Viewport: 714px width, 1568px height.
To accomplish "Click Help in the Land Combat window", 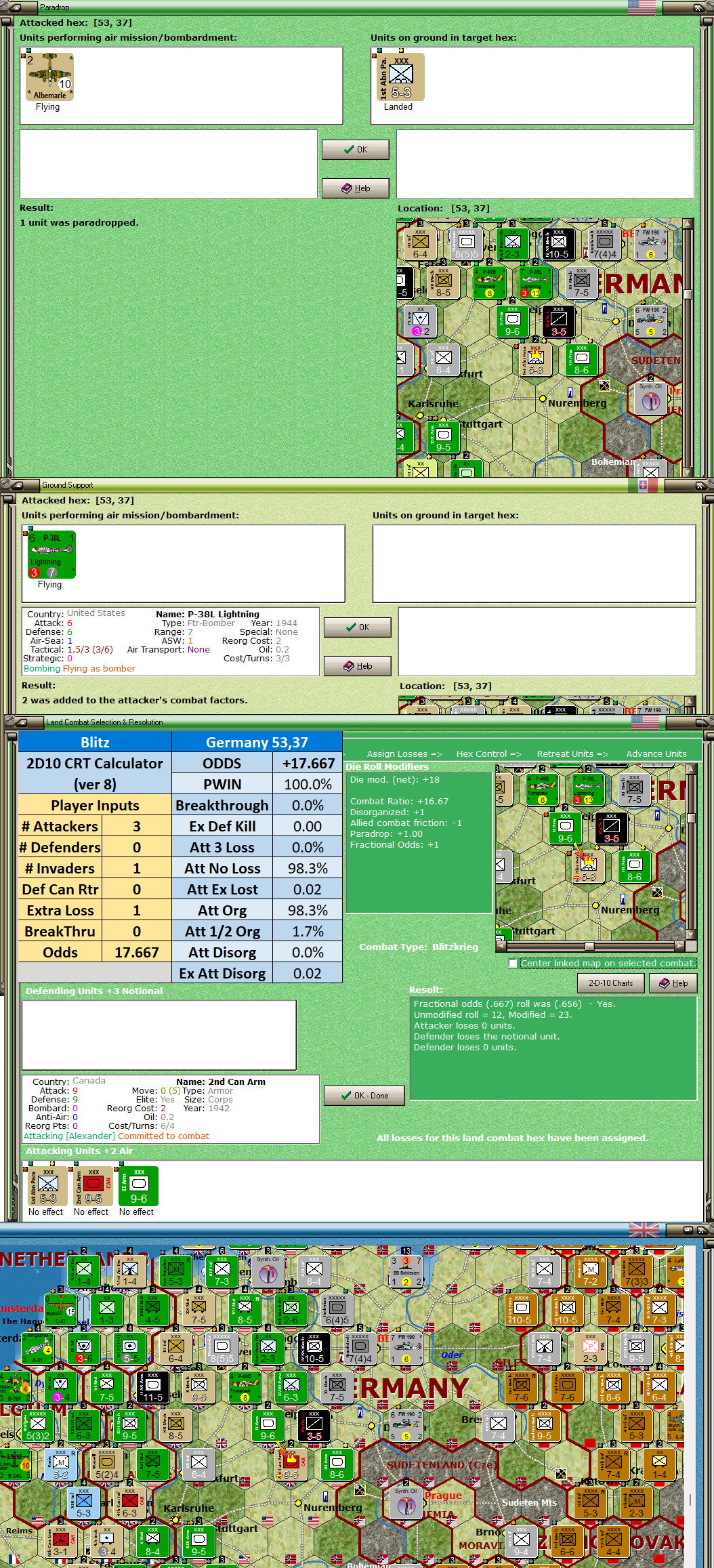I will [x=673, y=983].
